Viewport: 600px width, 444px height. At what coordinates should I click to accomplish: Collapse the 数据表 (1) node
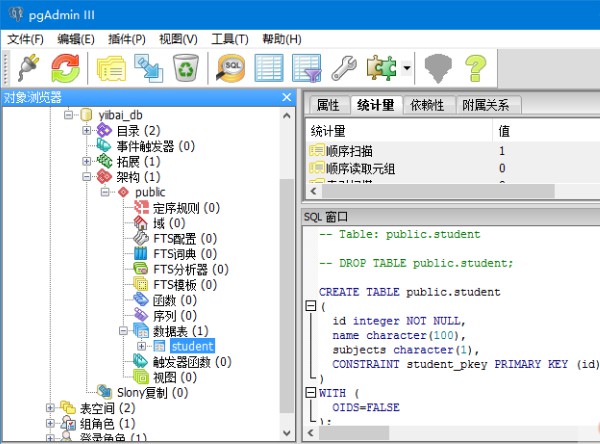123,331
